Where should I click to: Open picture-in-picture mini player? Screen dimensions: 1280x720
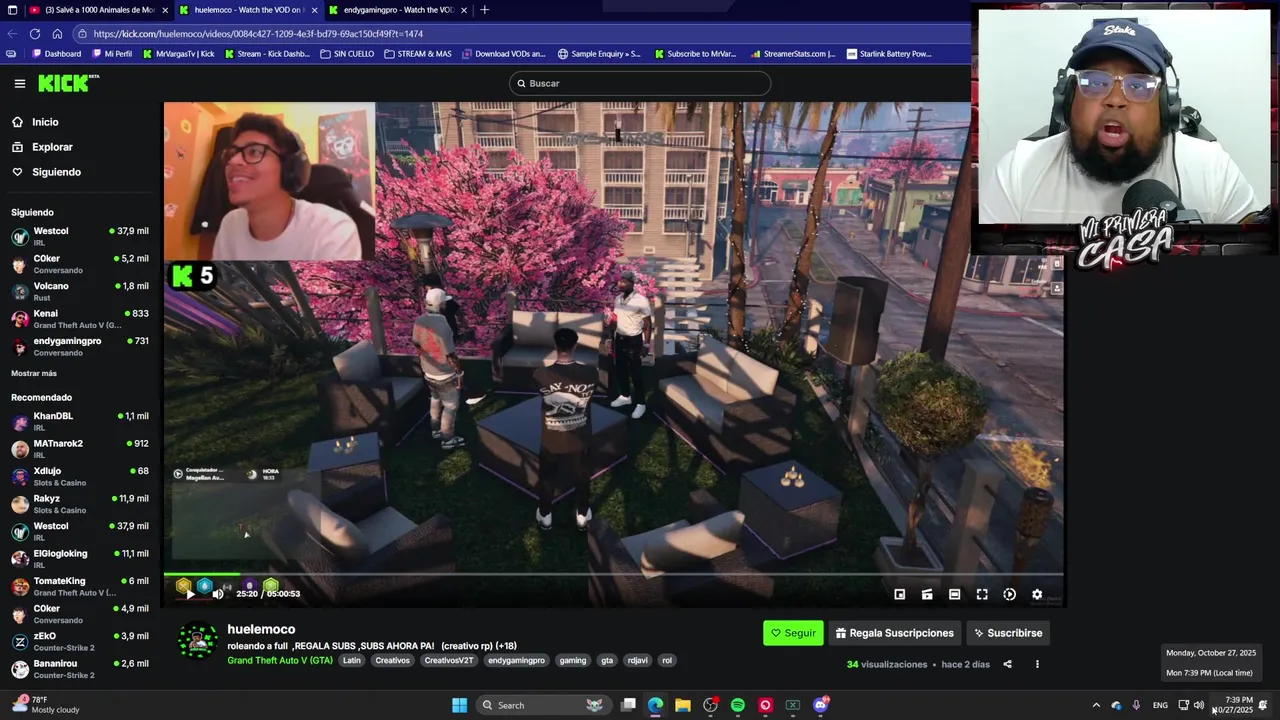[x=899, y=594]
